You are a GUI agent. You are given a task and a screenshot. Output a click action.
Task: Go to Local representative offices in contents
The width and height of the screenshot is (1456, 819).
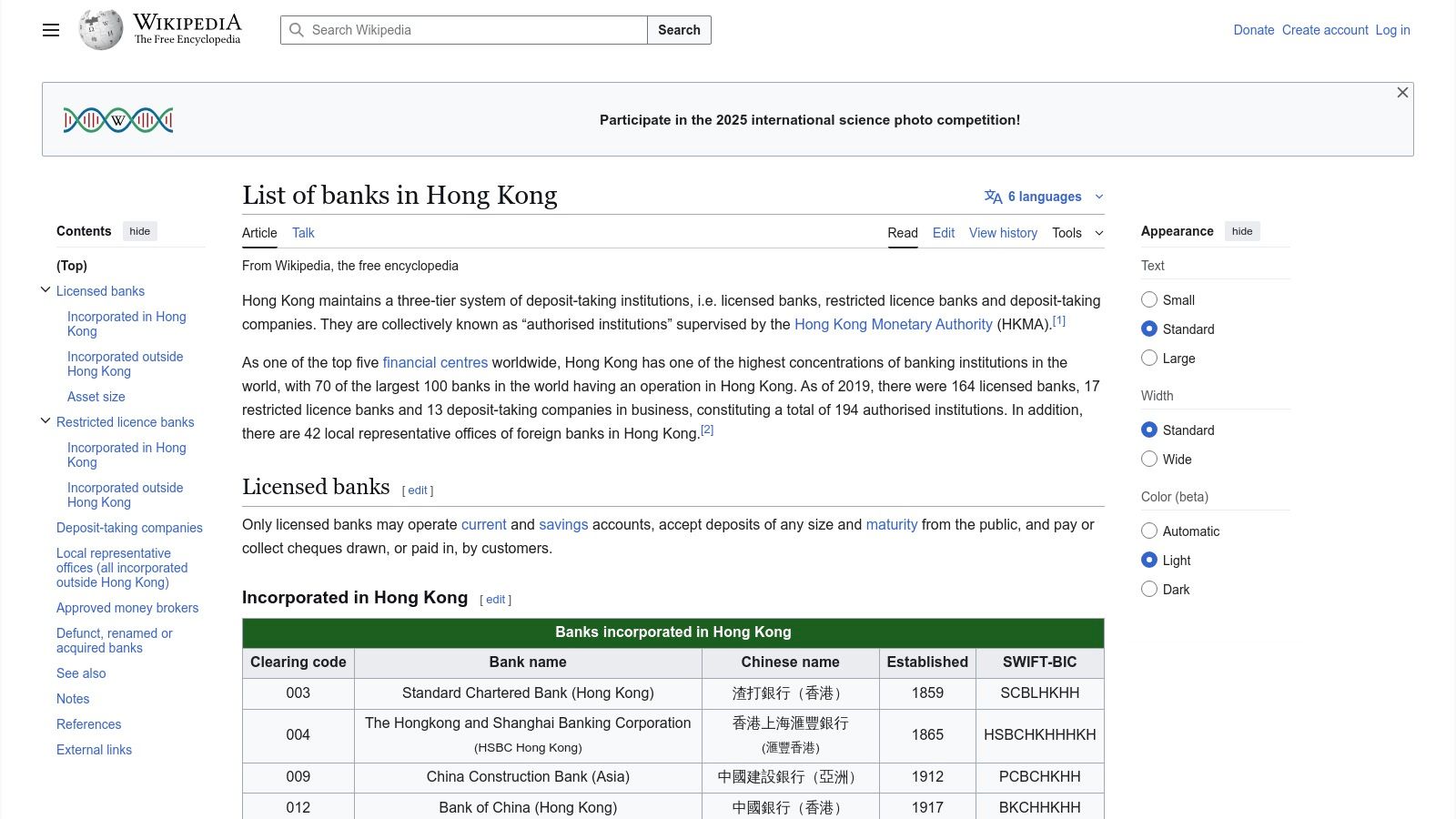point(122,568)
